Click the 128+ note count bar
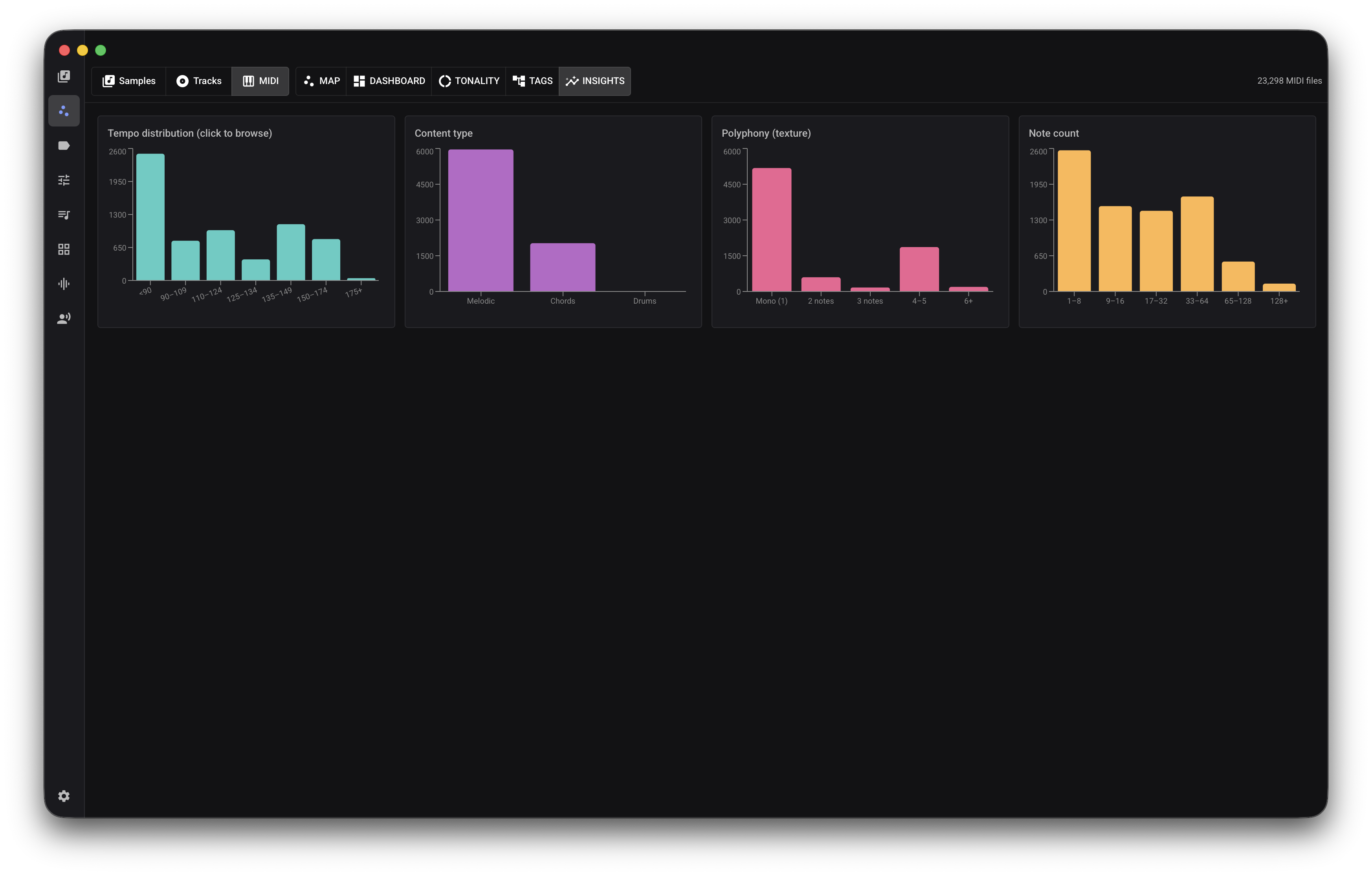The image size is (1372, 876). click(x=1280, y=288)
